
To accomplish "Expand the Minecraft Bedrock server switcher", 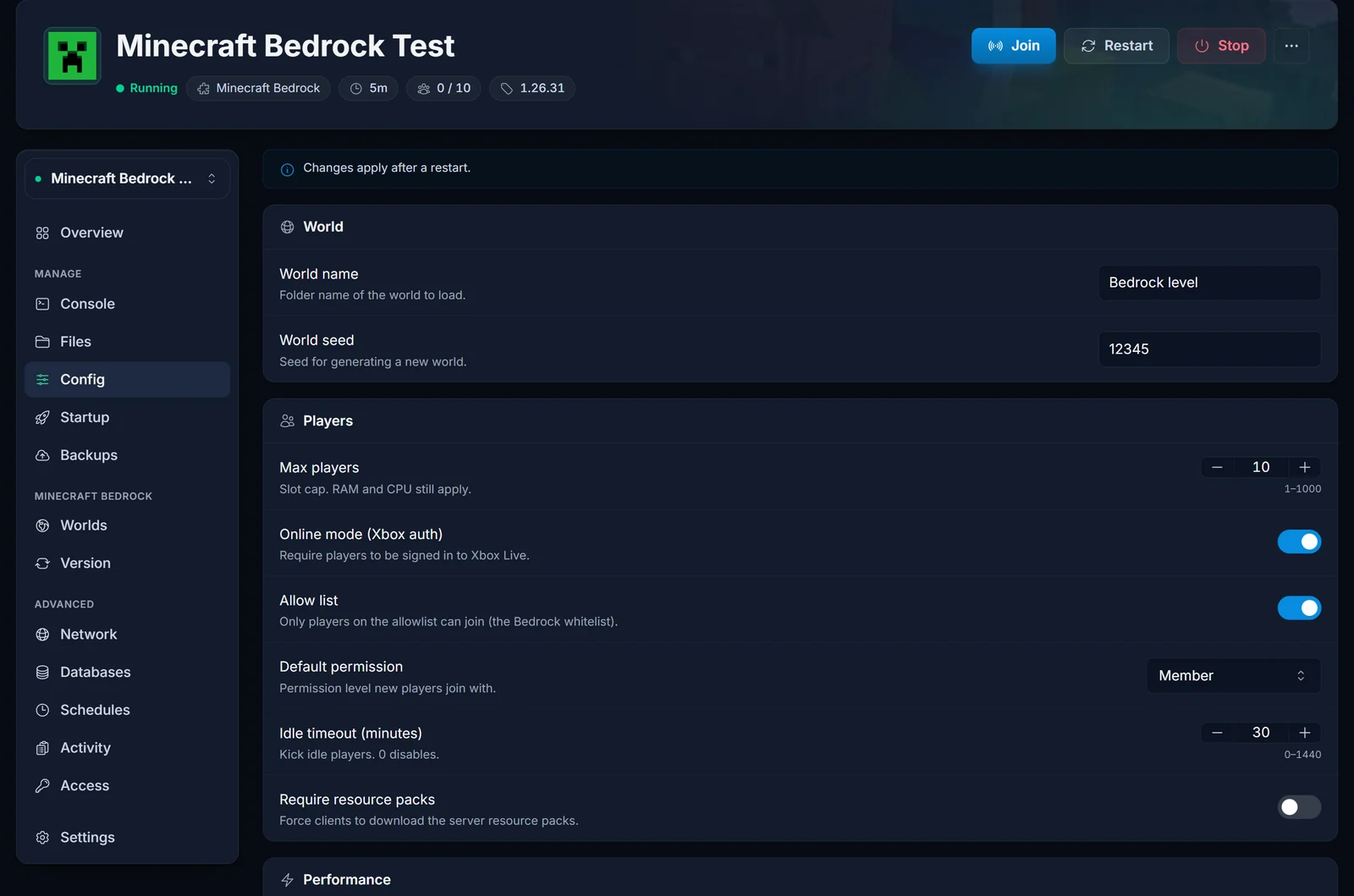I will click(127, 179).
